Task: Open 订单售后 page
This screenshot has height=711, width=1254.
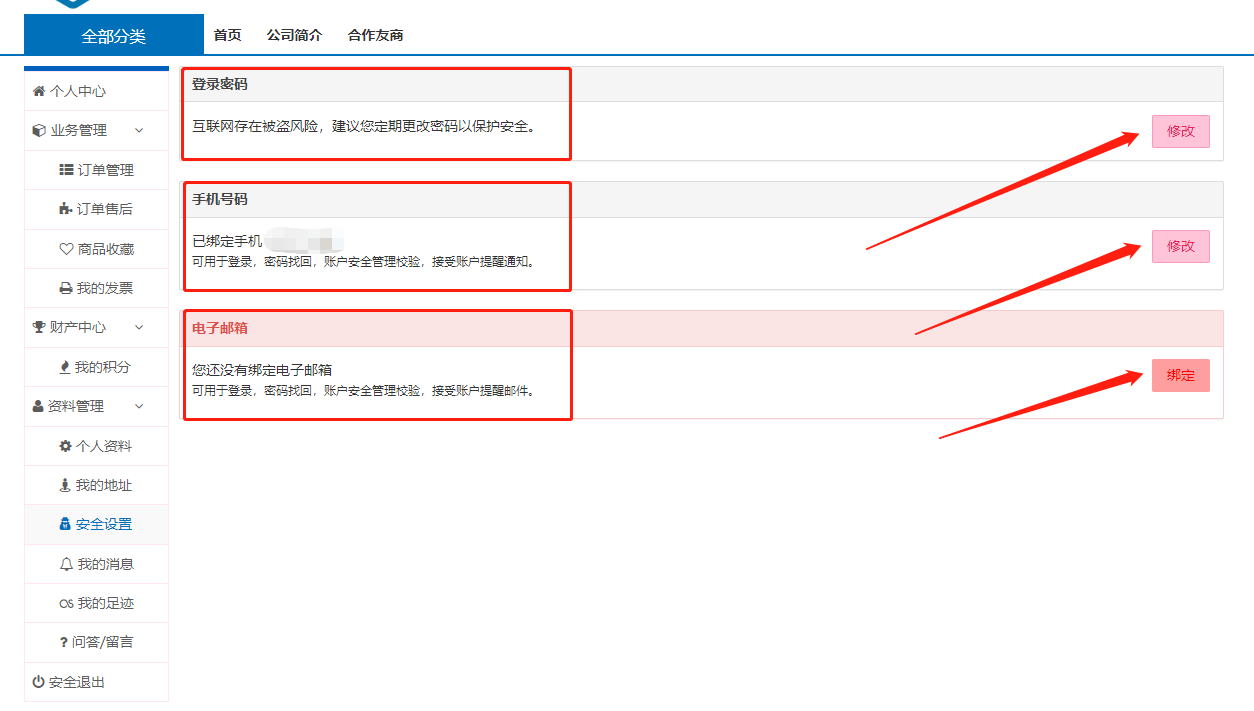Action: [96, 209]
